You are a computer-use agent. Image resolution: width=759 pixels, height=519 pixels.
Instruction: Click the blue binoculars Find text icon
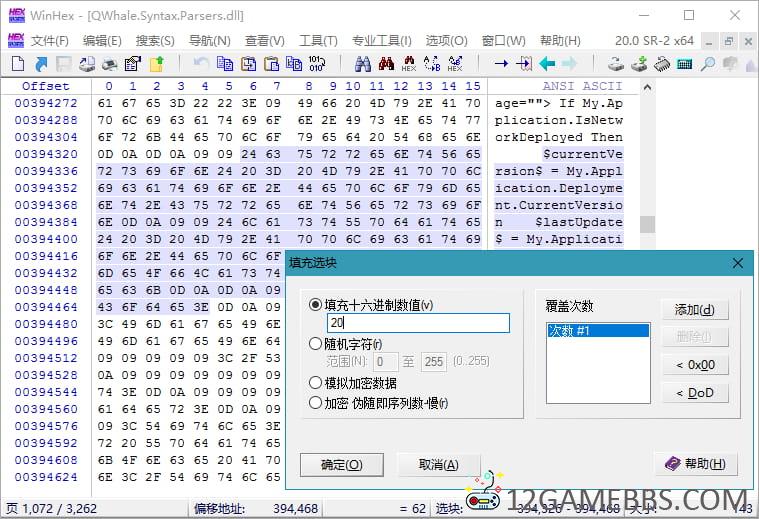[363, 63]
